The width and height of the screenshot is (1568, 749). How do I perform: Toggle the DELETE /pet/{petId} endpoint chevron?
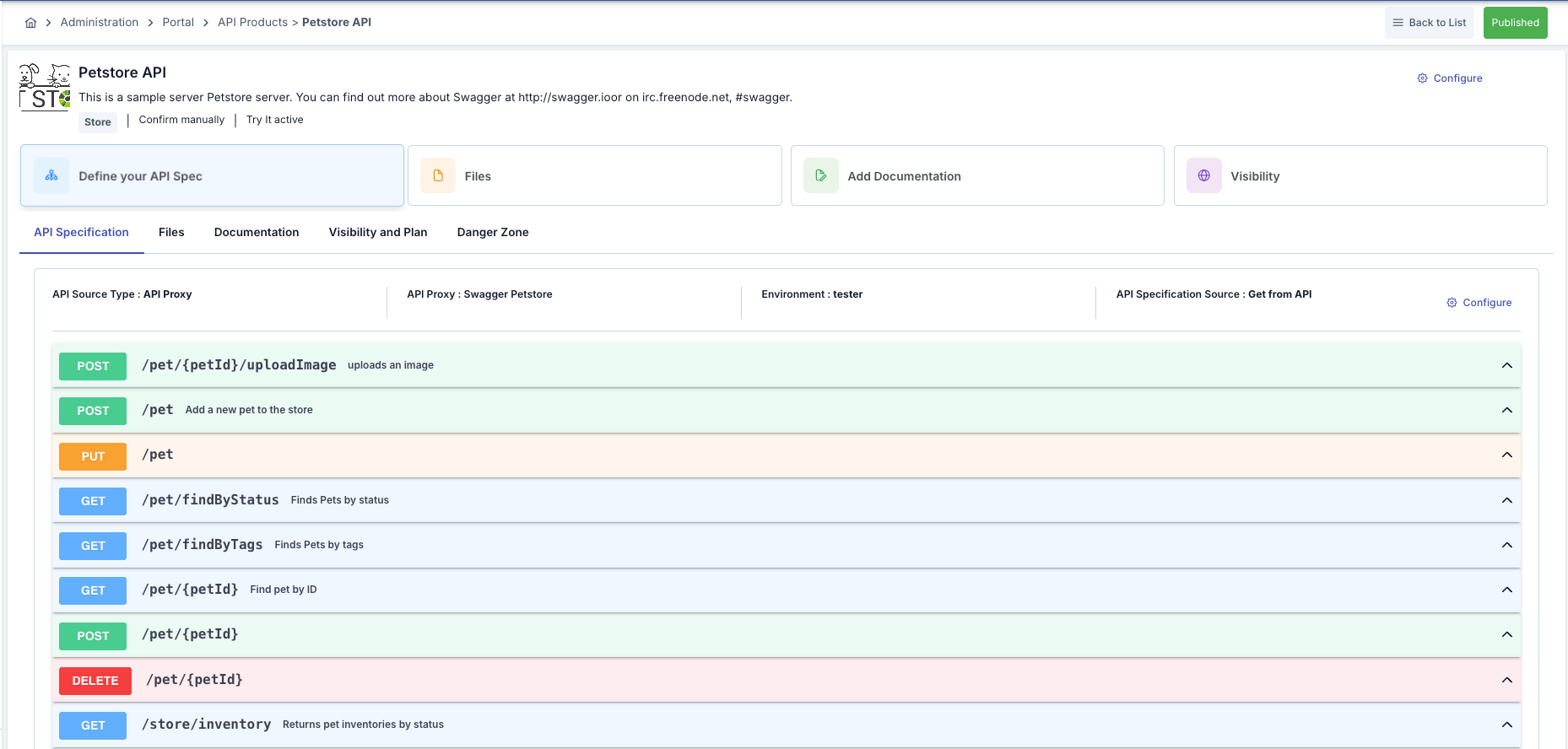pos(1506,680)
